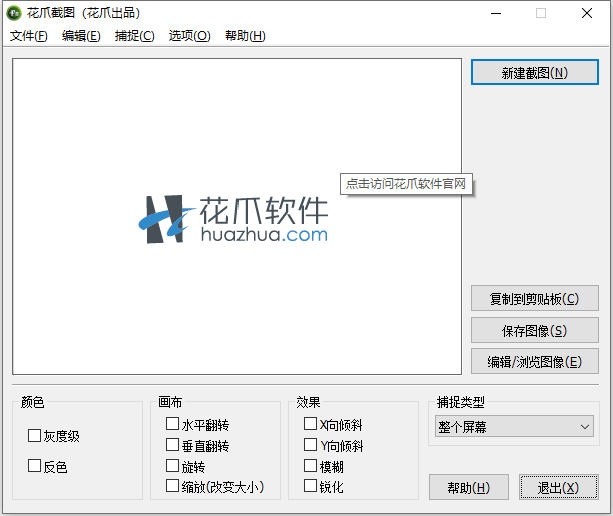Open the 文件(F) menu
This screenshot has width=613, height=516.
coord(29,36)
